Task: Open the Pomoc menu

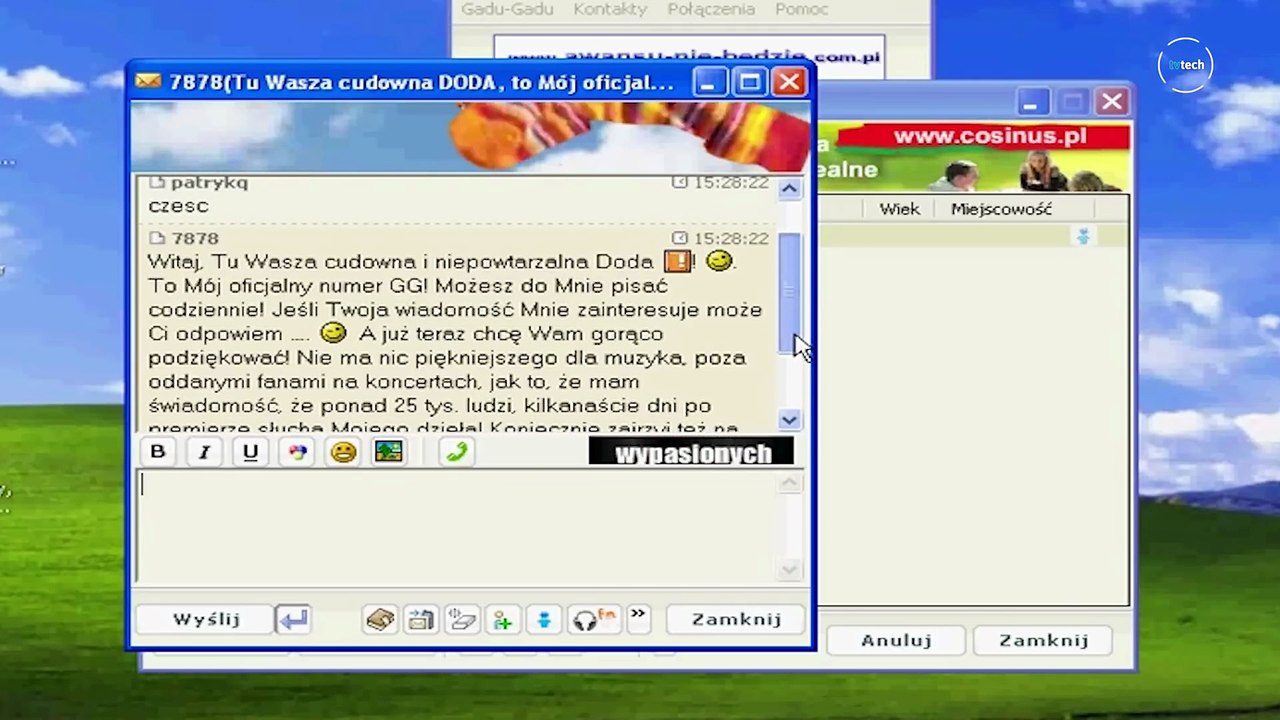Action: point(802,9)
